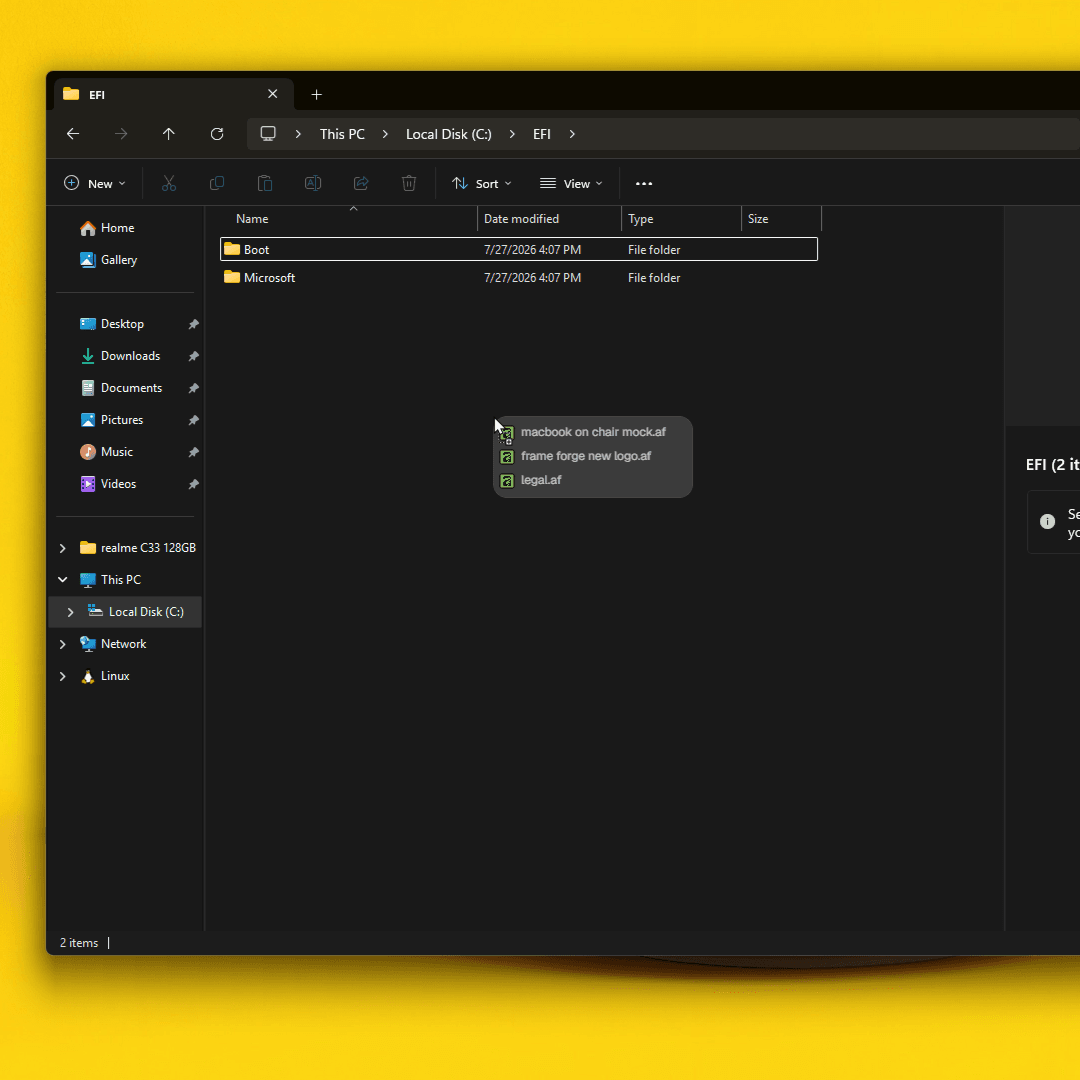The width and height of the screenshot is (1080, 1080).
Task: Select the Microsoft folder row
Action: (x=519, y=278)
